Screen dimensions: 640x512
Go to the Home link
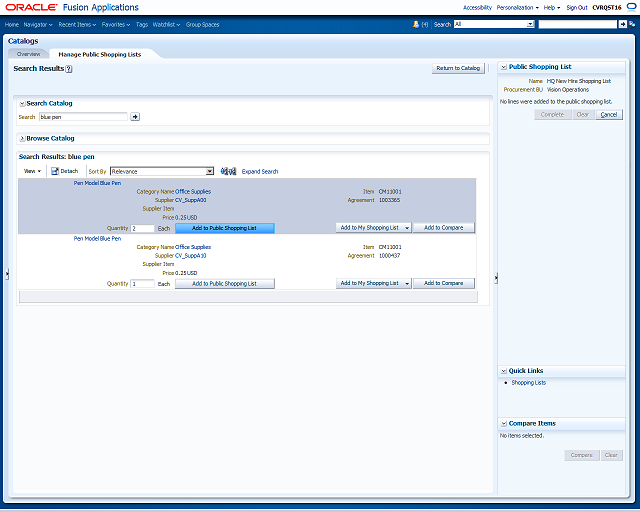[x=12, y=24]
